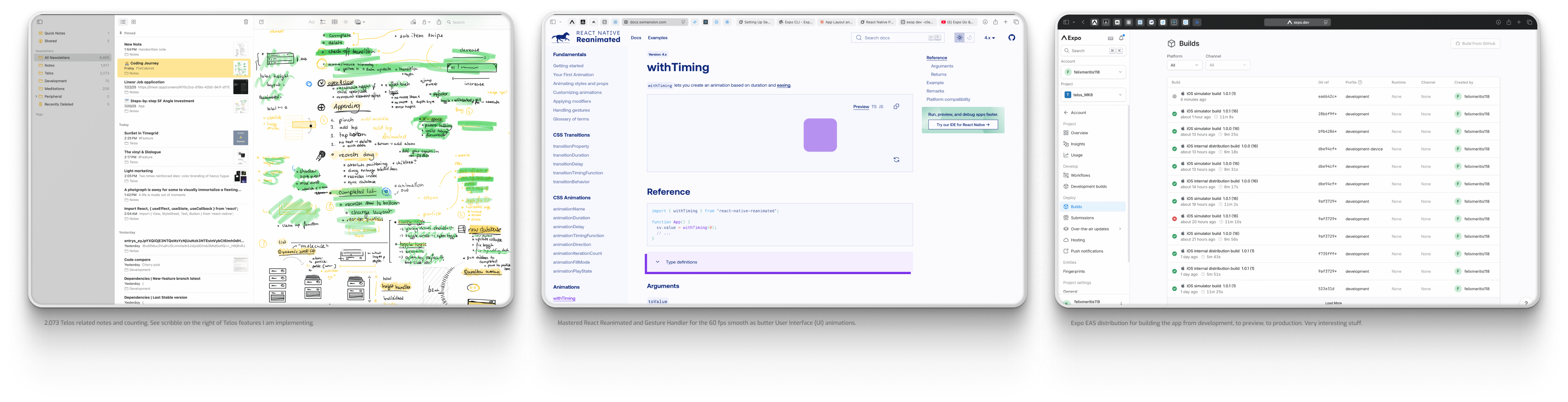
Task: Create a new note with compose icon
Action: 262,22
